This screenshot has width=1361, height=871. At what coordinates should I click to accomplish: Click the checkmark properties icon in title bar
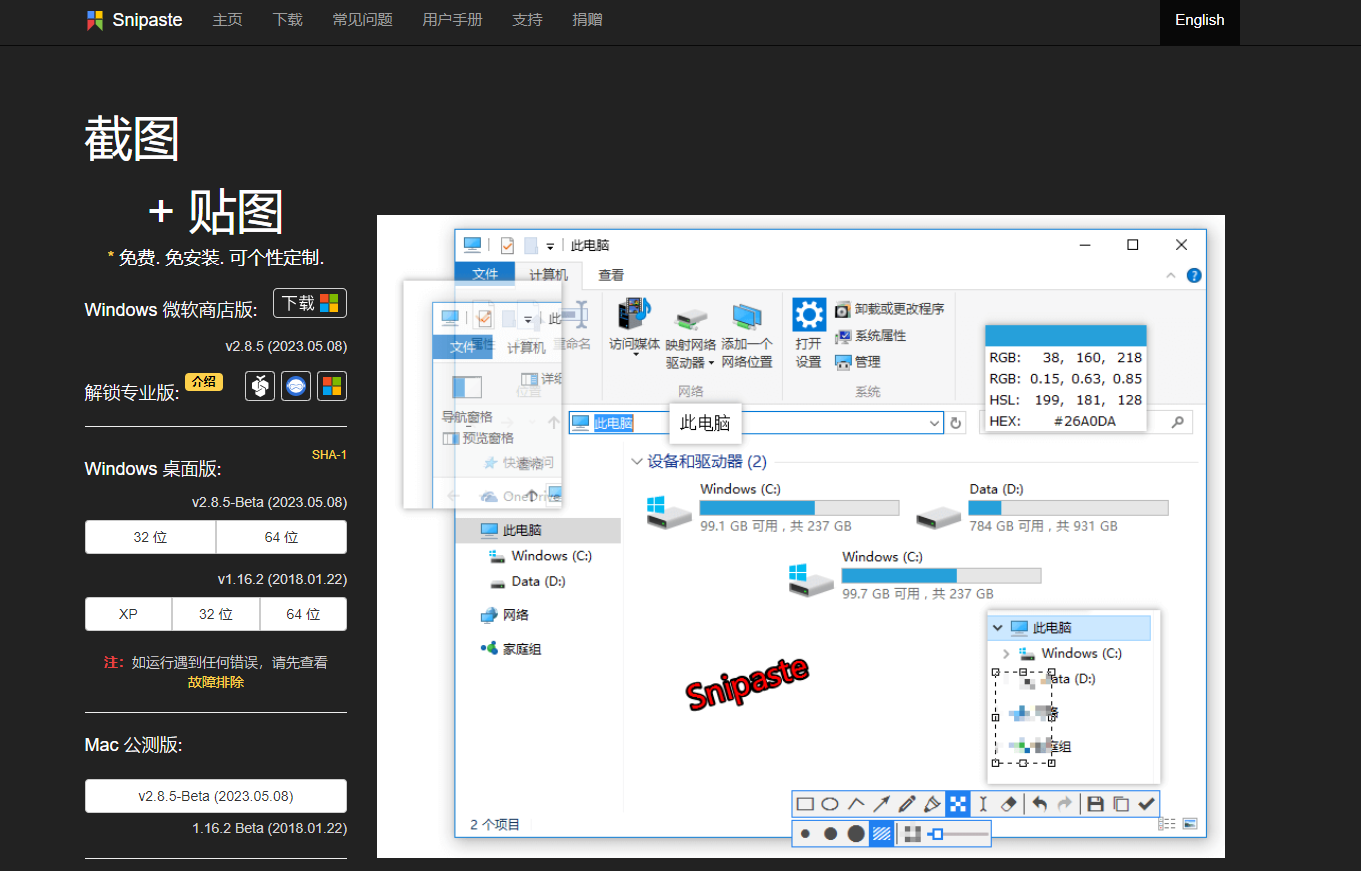click(x=507, y=245)
